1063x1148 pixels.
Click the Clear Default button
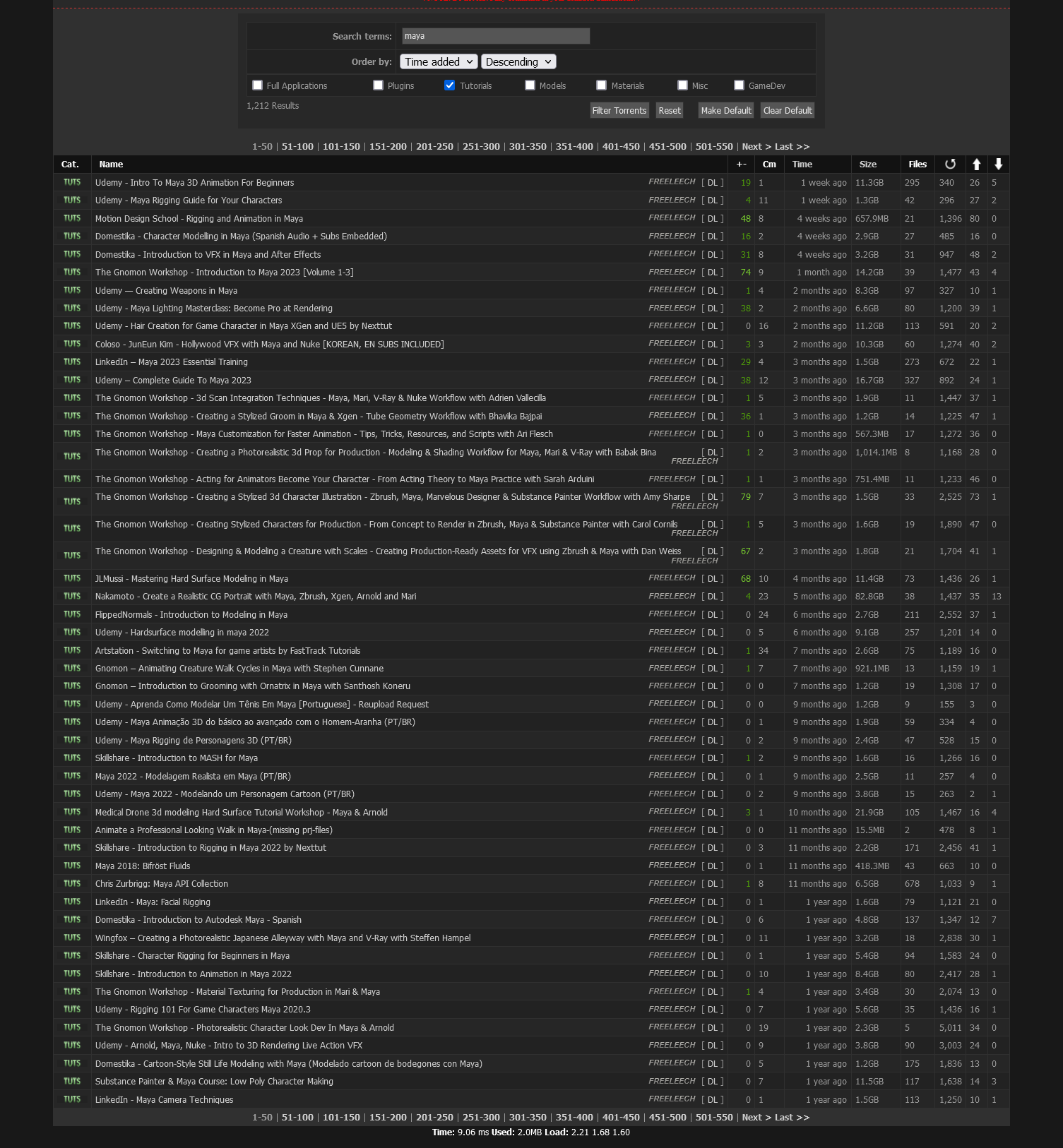788,110
